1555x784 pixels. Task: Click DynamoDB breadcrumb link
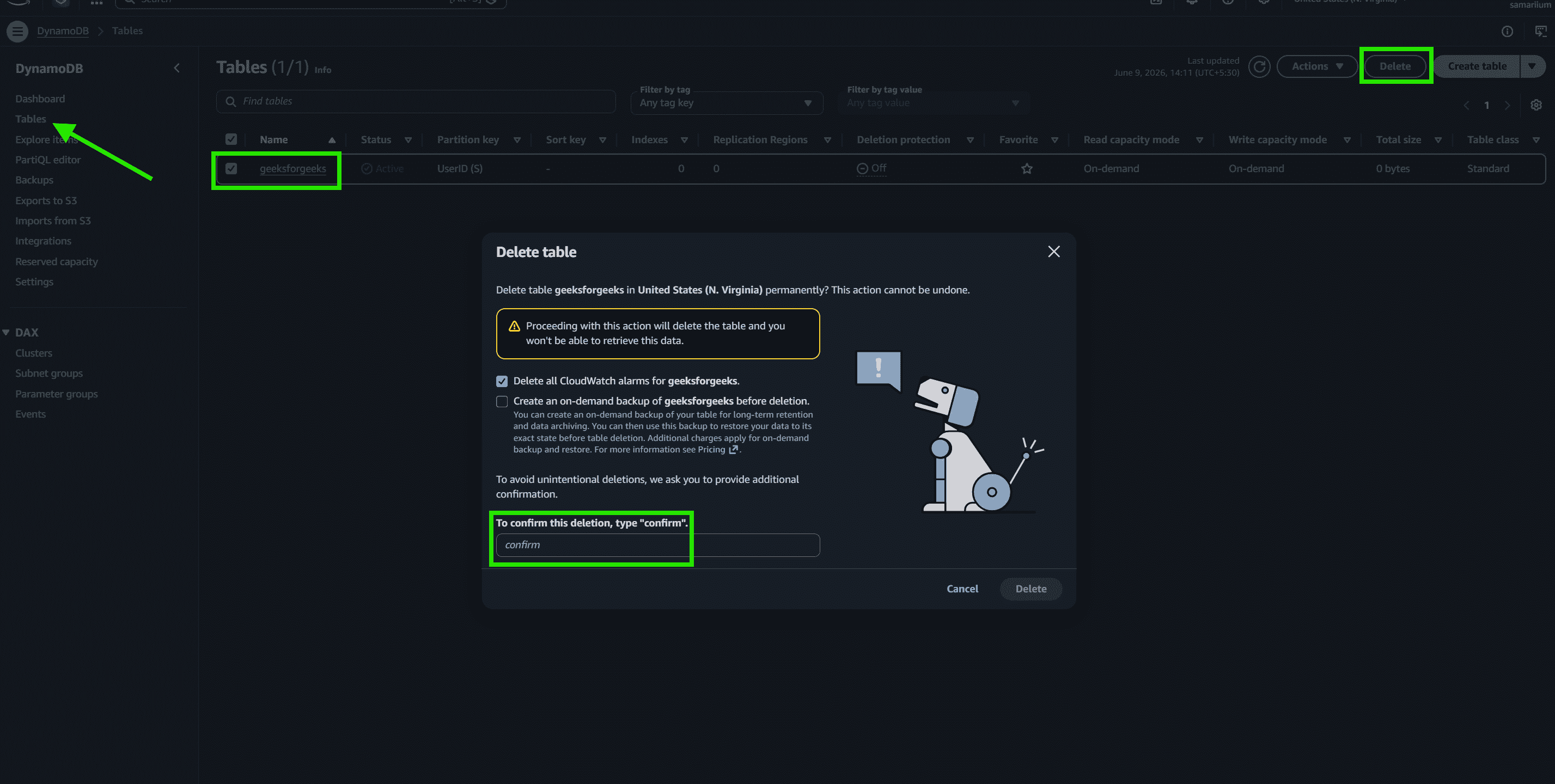click(63, 31)
